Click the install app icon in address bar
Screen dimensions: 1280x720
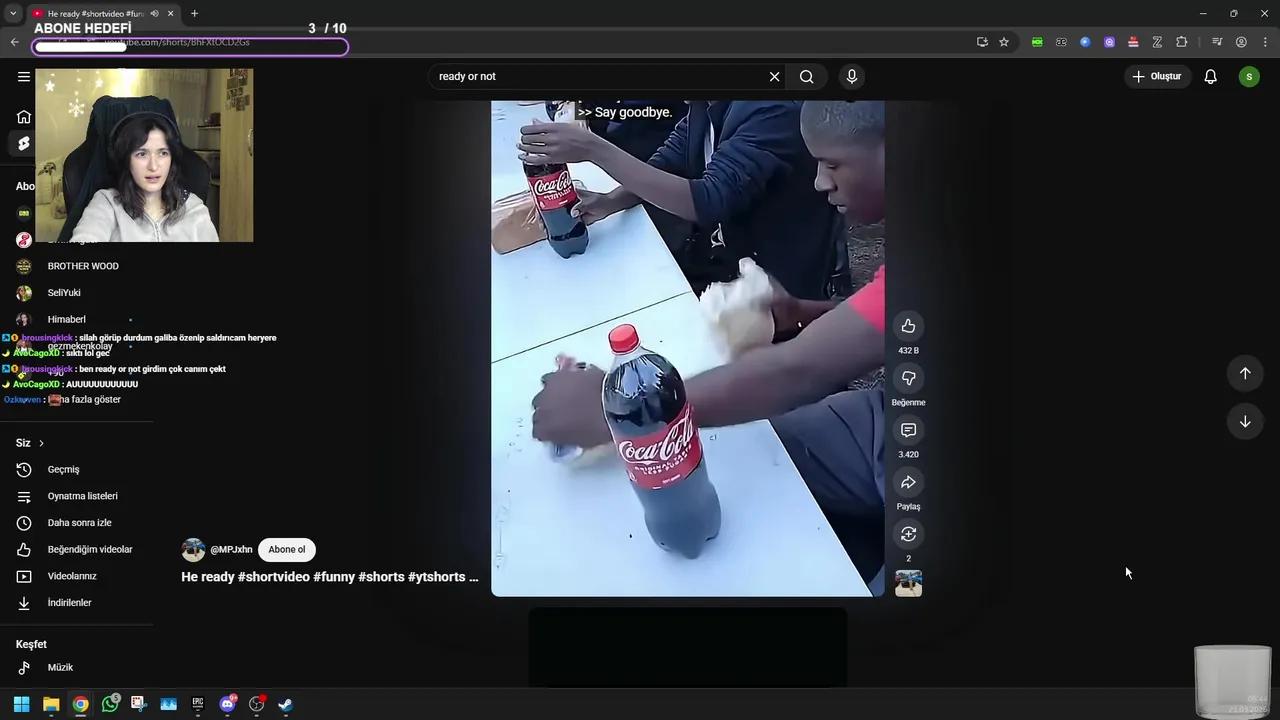(x=982, y=42)
